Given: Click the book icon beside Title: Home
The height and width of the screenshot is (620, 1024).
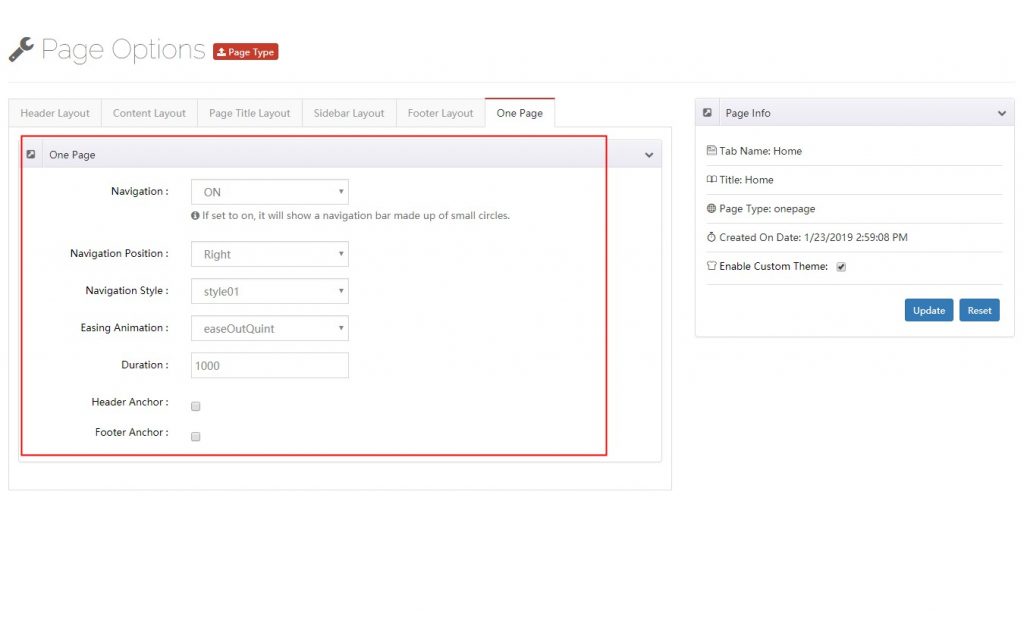Looking at the screenshot, I should coord(711,179).
